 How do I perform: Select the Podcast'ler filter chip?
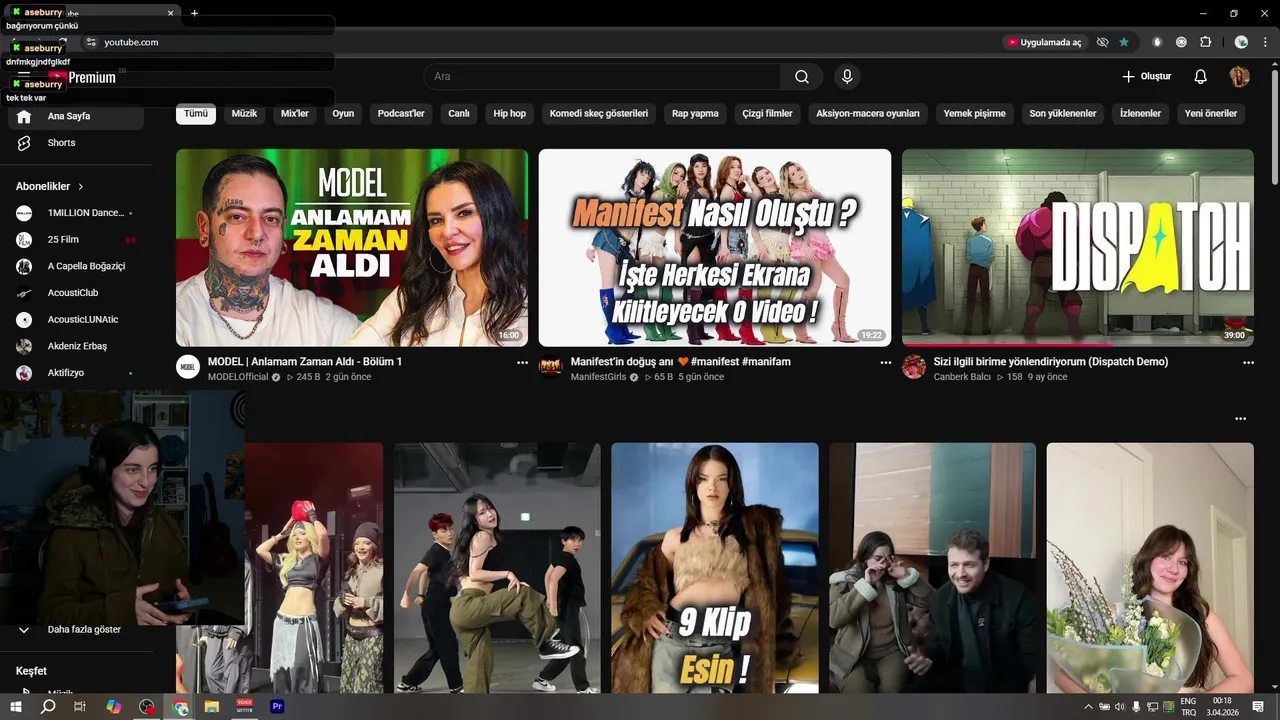(401, 114)
